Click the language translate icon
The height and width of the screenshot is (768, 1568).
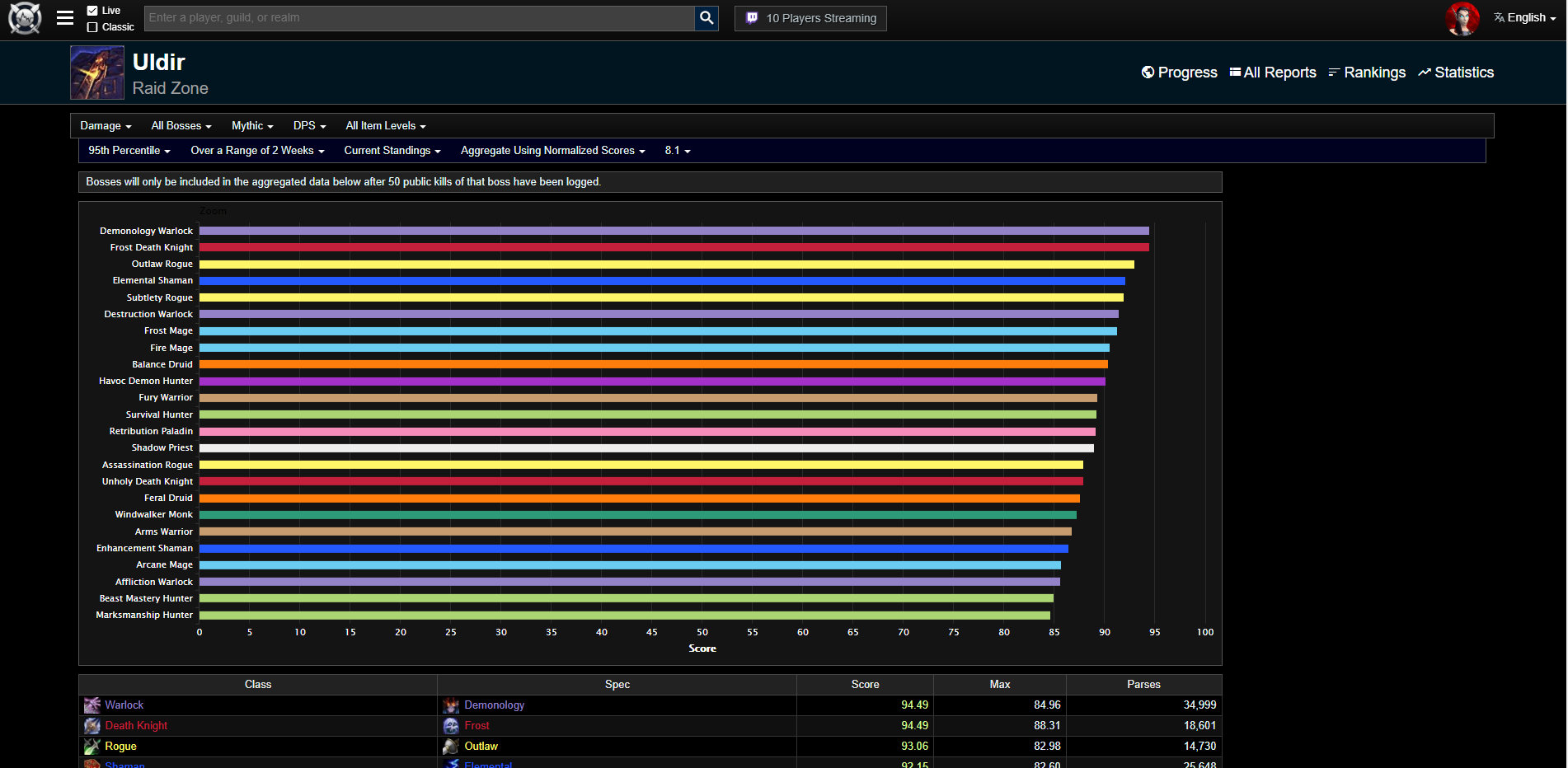(1499, 17)
